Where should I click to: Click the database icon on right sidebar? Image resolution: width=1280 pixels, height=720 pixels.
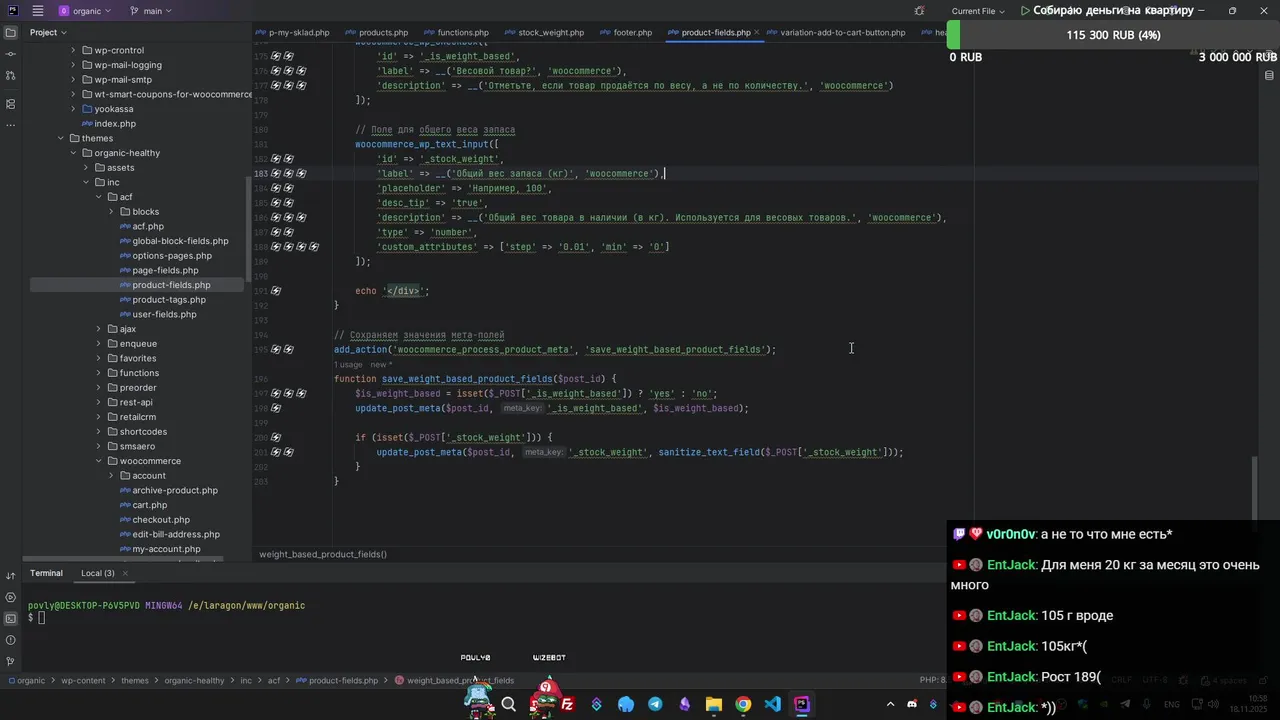[x=1270, y=75]
